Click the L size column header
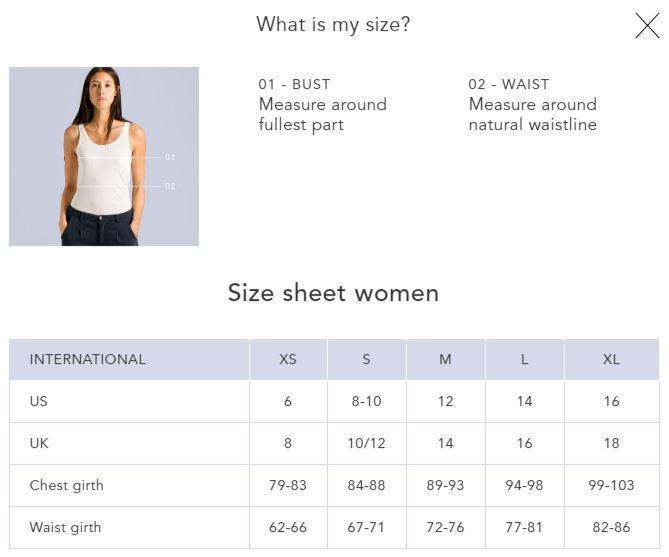This screenshot has height=557, width=669. [x=524, y=359]
